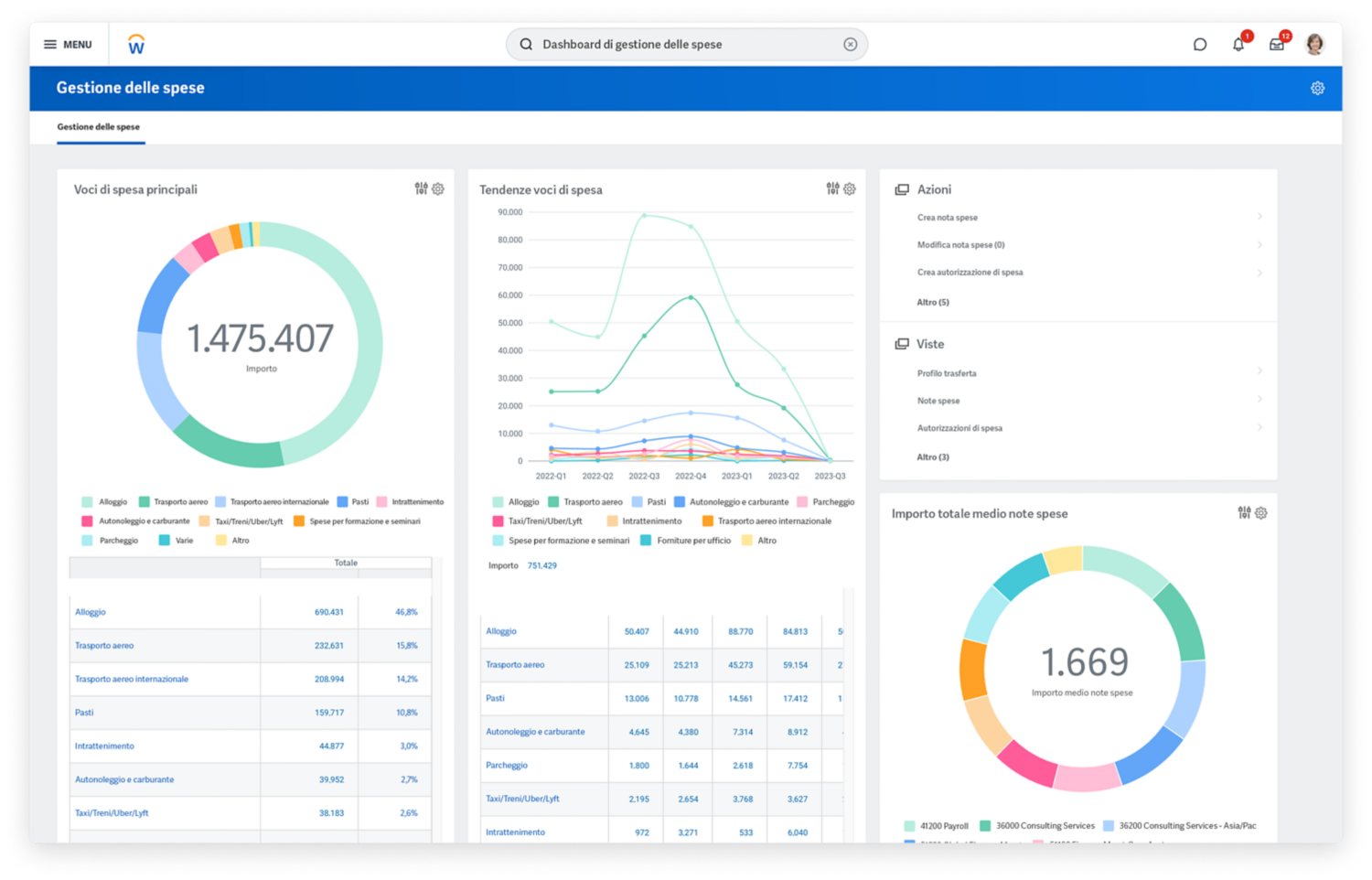Open gear settings for Voci di spesa principali
Image resolution: width=1372 pixels, height=880 pixels.
tap(438, 188)
